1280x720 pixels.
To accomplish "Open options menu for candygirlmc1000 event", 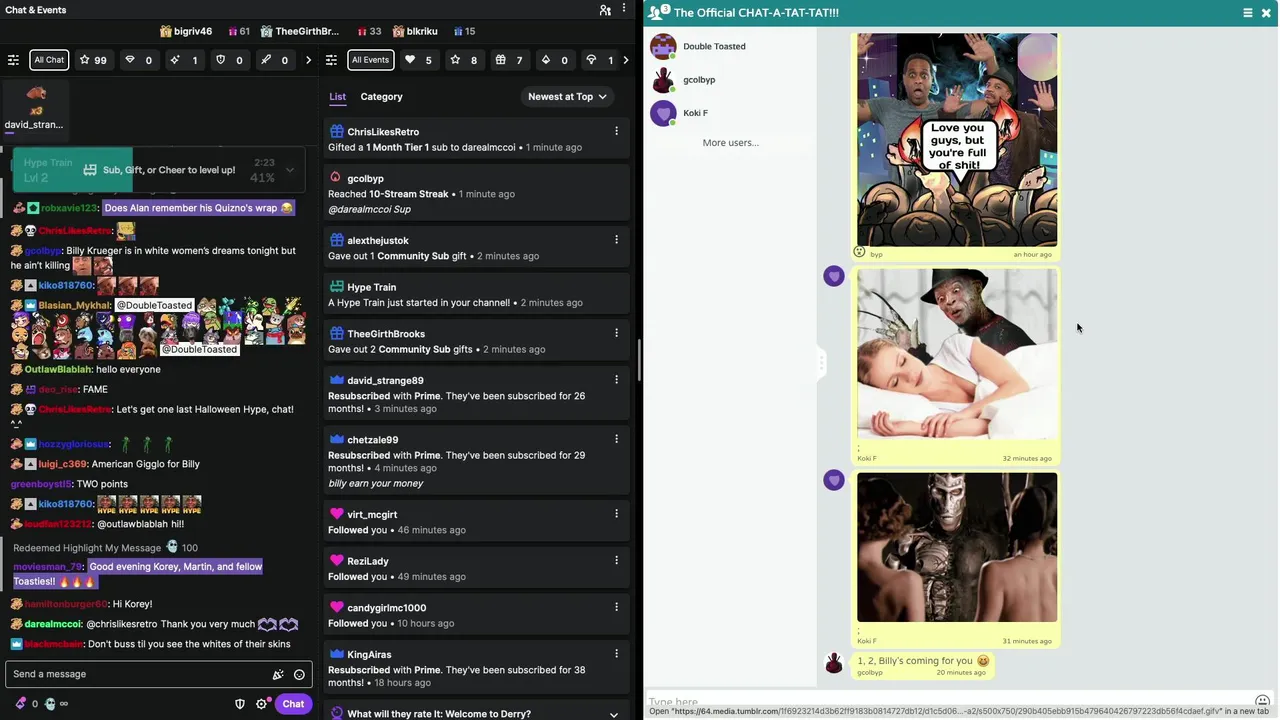I will [616, 607].
